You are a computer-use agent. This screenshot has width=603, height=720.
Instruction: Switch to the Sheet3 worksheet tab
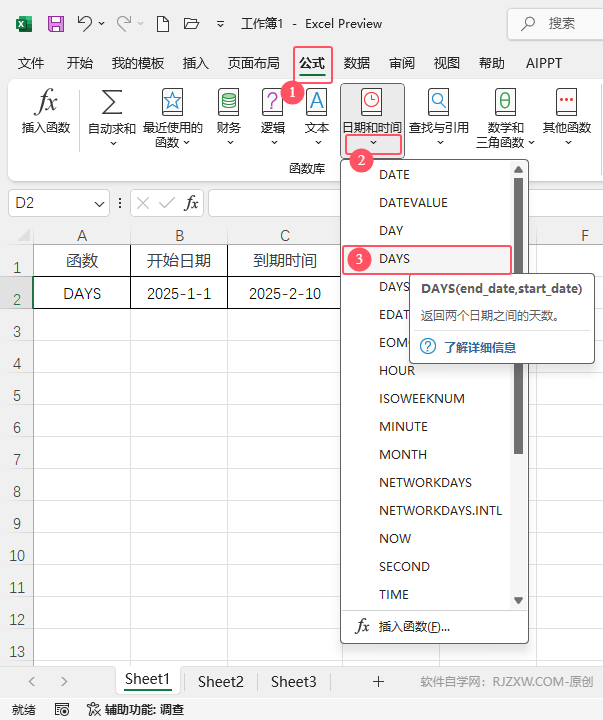tap(293, 682)
